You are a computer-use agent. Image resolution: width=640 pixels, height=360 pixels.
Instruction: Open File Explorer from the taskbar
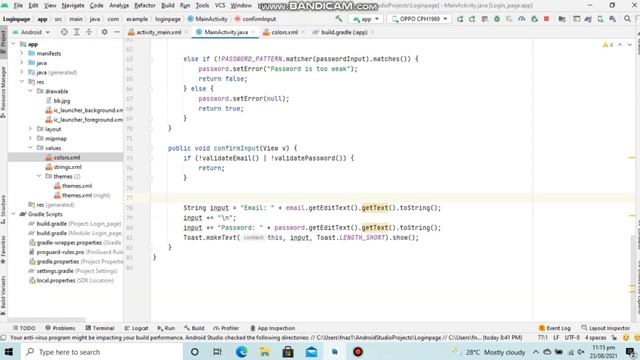tap(264, 352)
